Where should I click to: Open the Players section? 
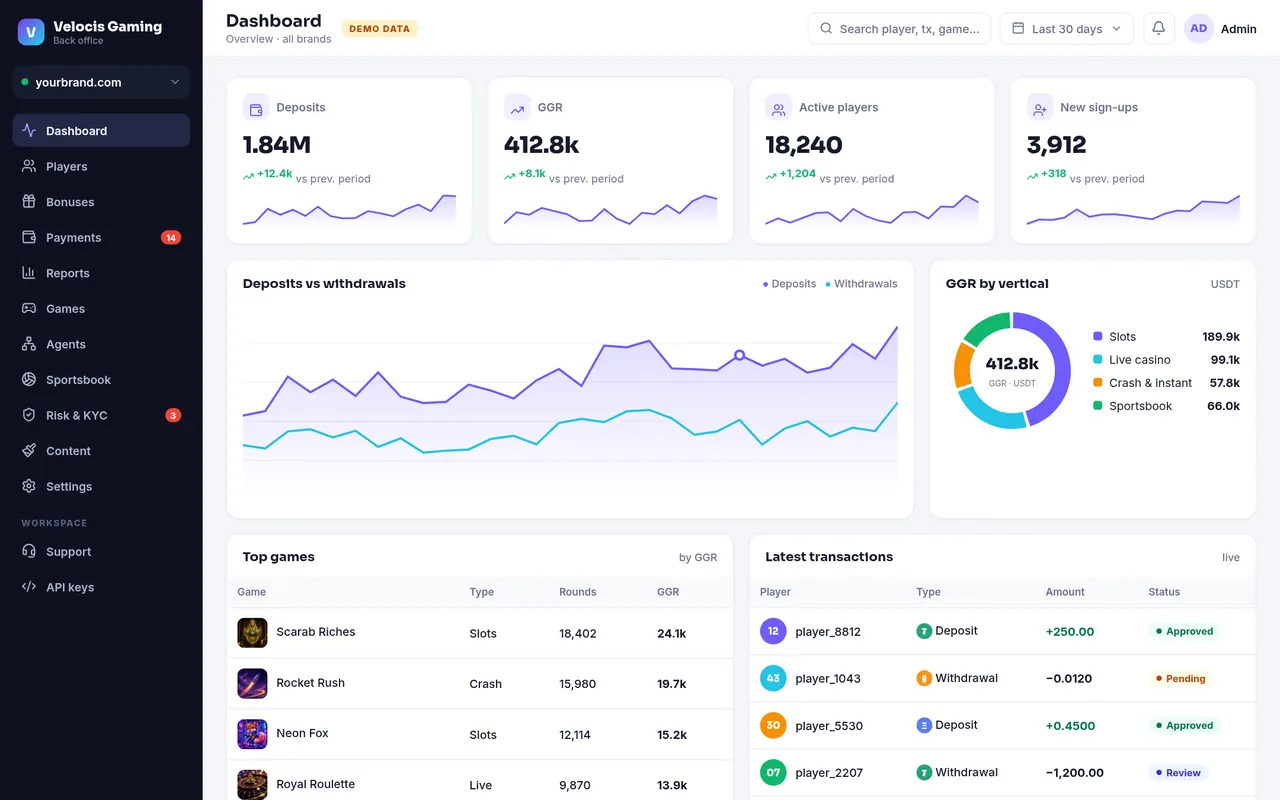101,166
